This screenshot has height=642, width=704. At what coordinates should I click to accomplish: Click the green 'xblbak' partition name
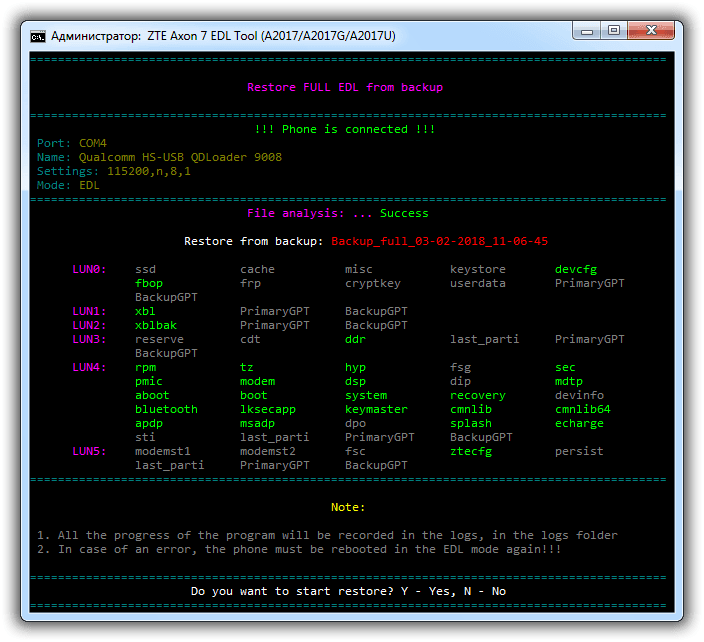point(156,325)
